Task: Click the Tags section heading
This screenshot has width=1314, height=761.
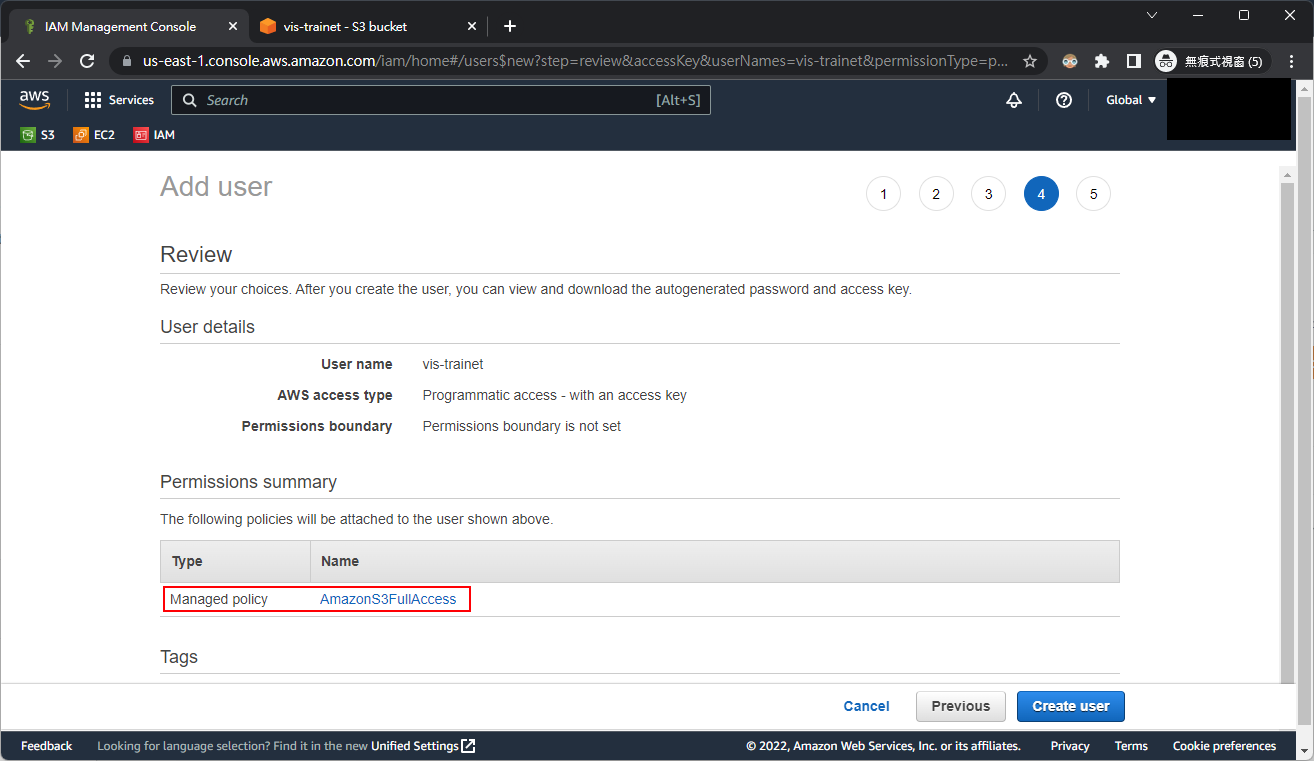Action: 179,657
